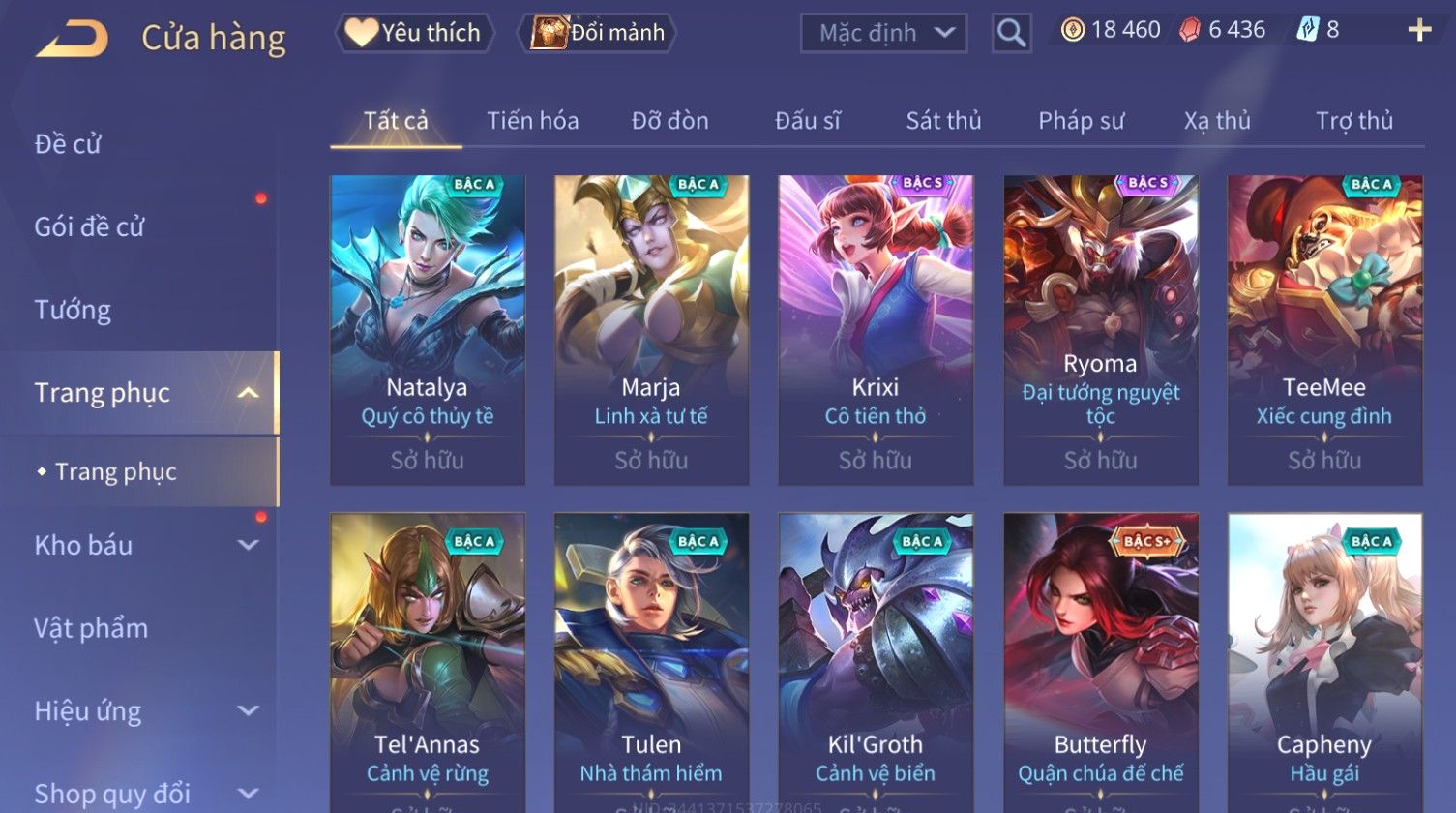Viewport: 1456px width, 813px height.
Task: Select the Tiến hóa tab
Action: point(532,121)
